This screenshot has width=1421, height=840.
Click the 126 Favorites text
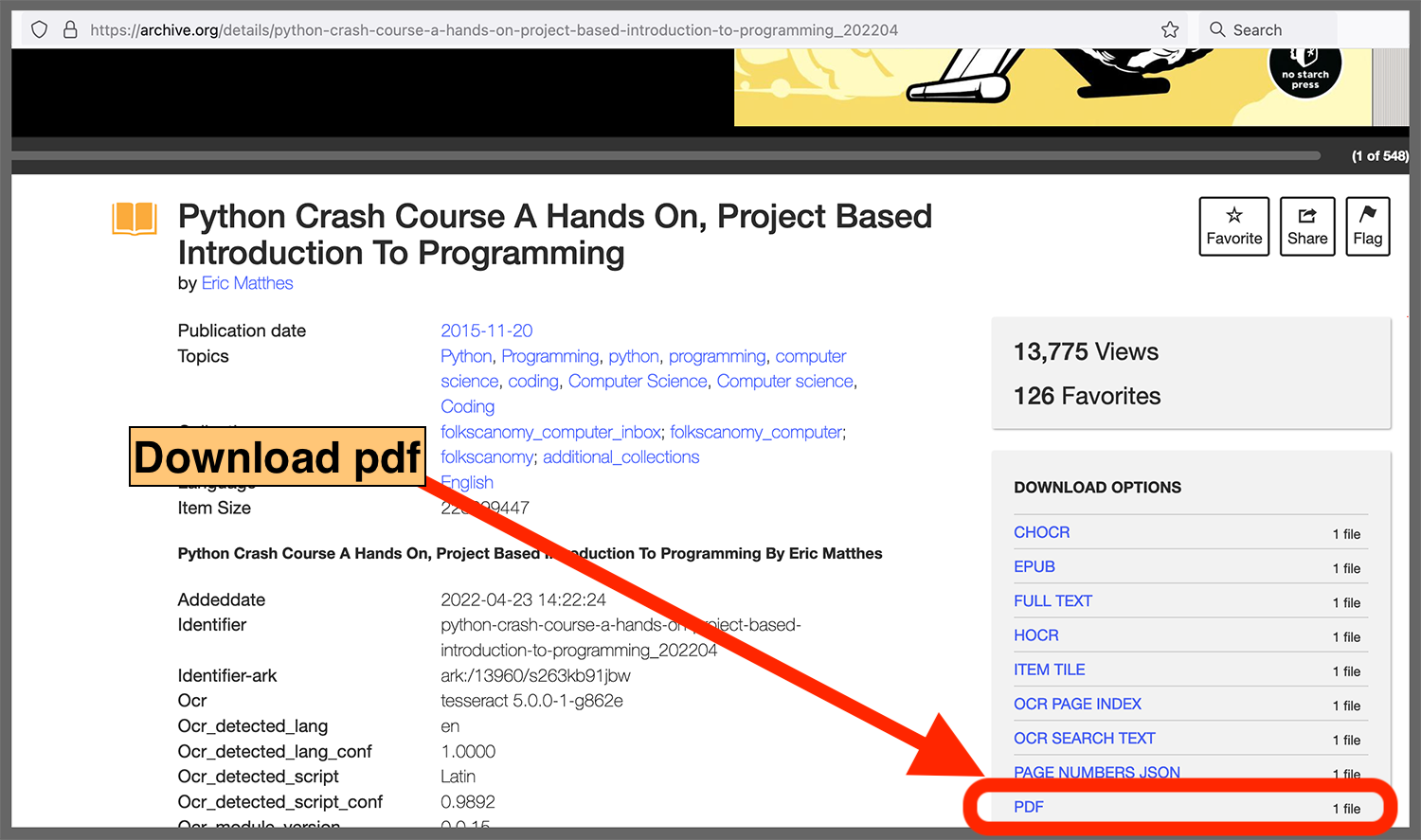click(1087, 396)
